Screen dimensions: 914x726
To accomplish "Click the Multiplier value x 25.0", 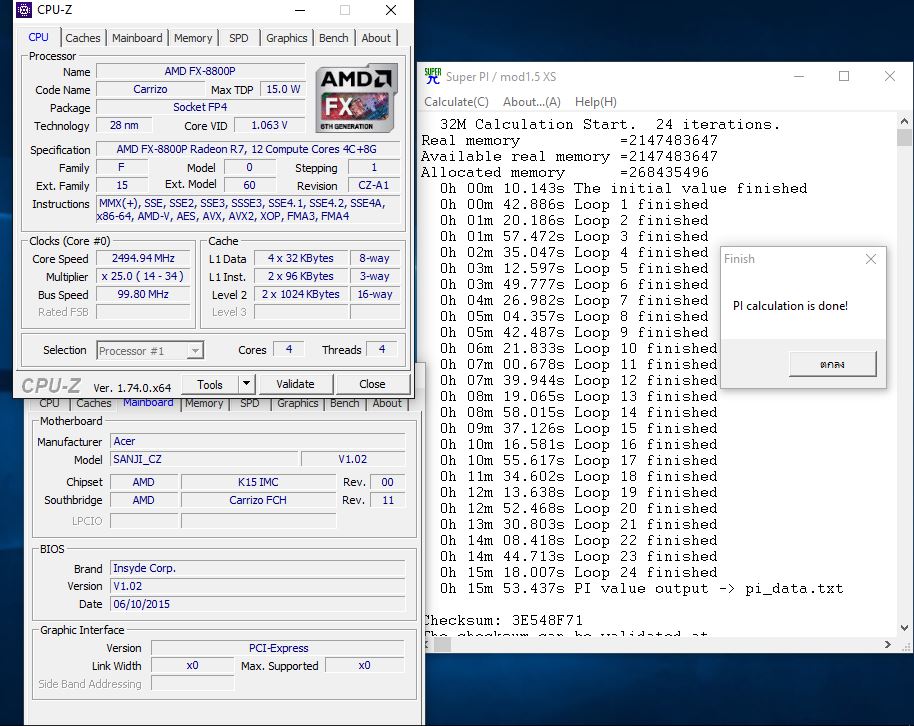I will (143, 276).
